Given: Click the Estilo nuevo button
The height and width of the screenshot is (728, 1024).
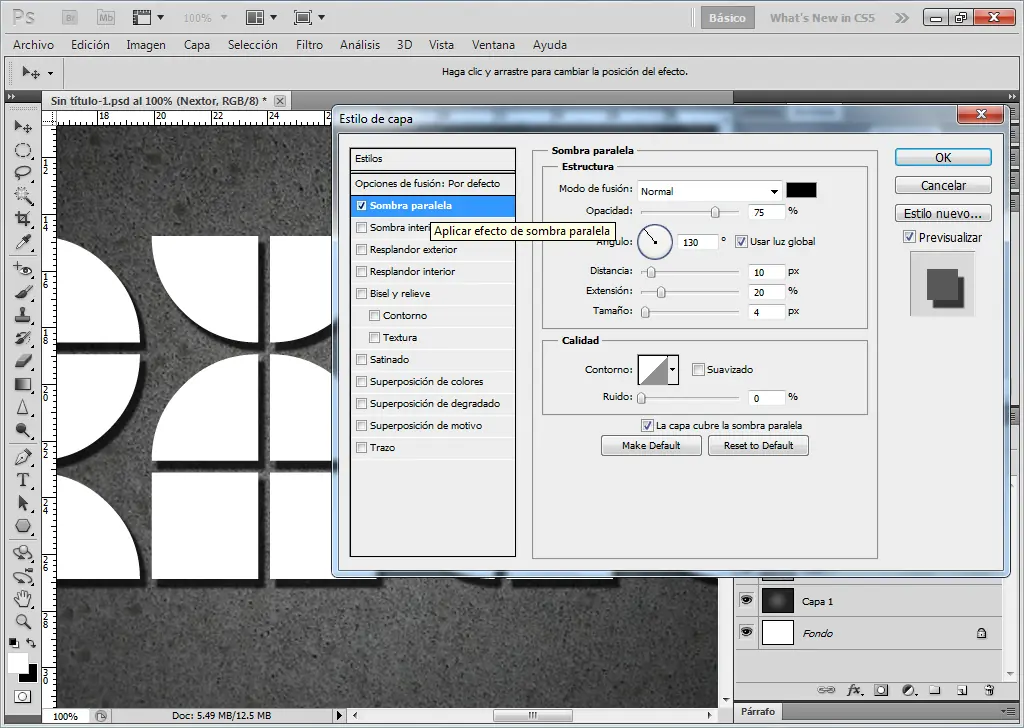Looking at the screenshot, I should click(x=942, y=212).
